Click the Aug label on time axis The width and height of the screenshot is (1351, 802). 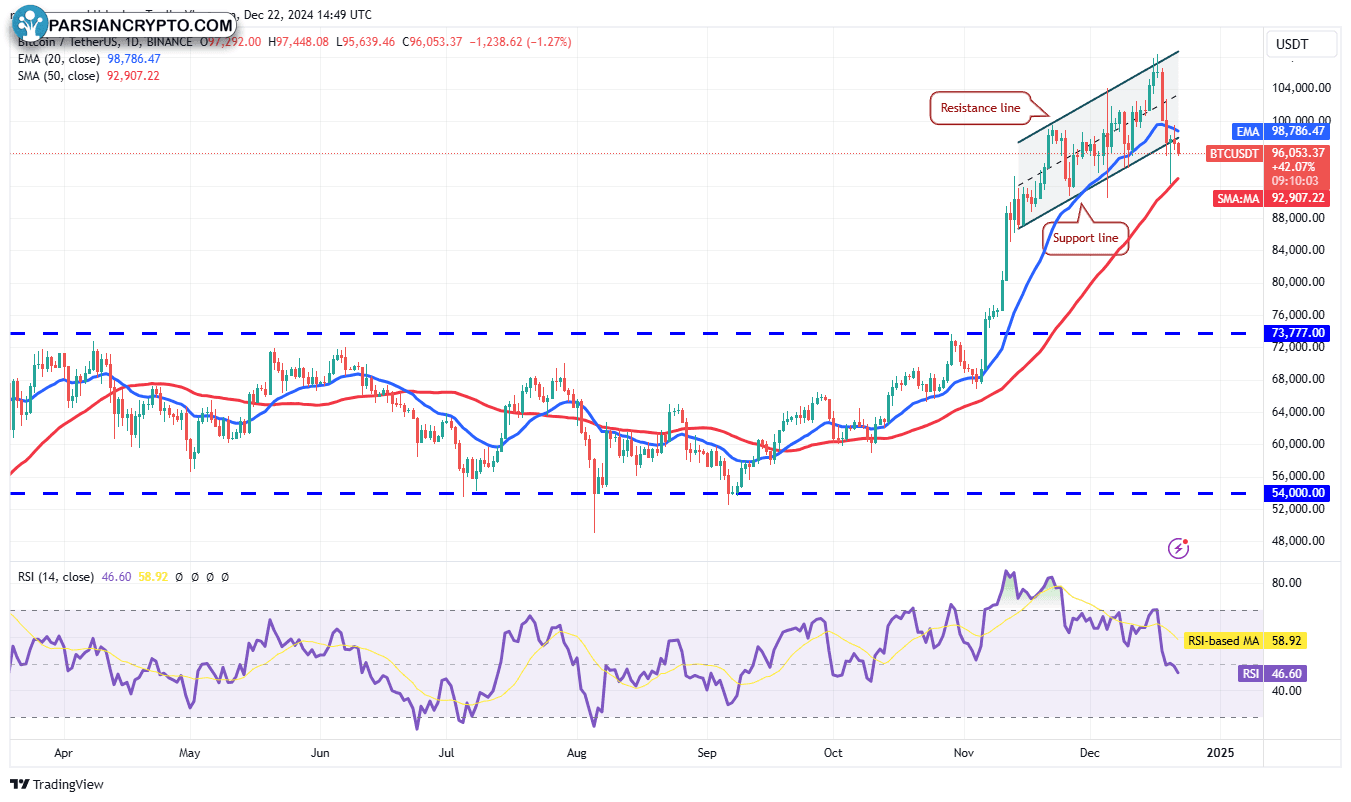click(x=576, y=751)
